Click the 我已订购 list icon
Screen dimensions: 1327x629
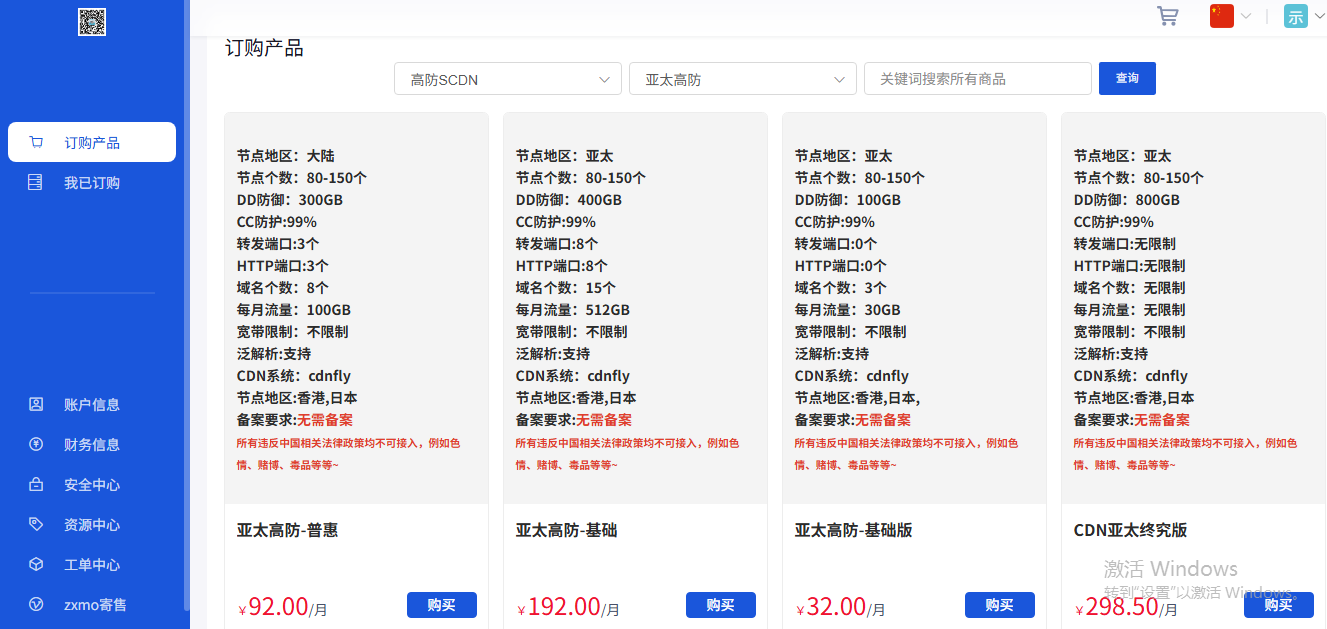(x=36, y=183)
